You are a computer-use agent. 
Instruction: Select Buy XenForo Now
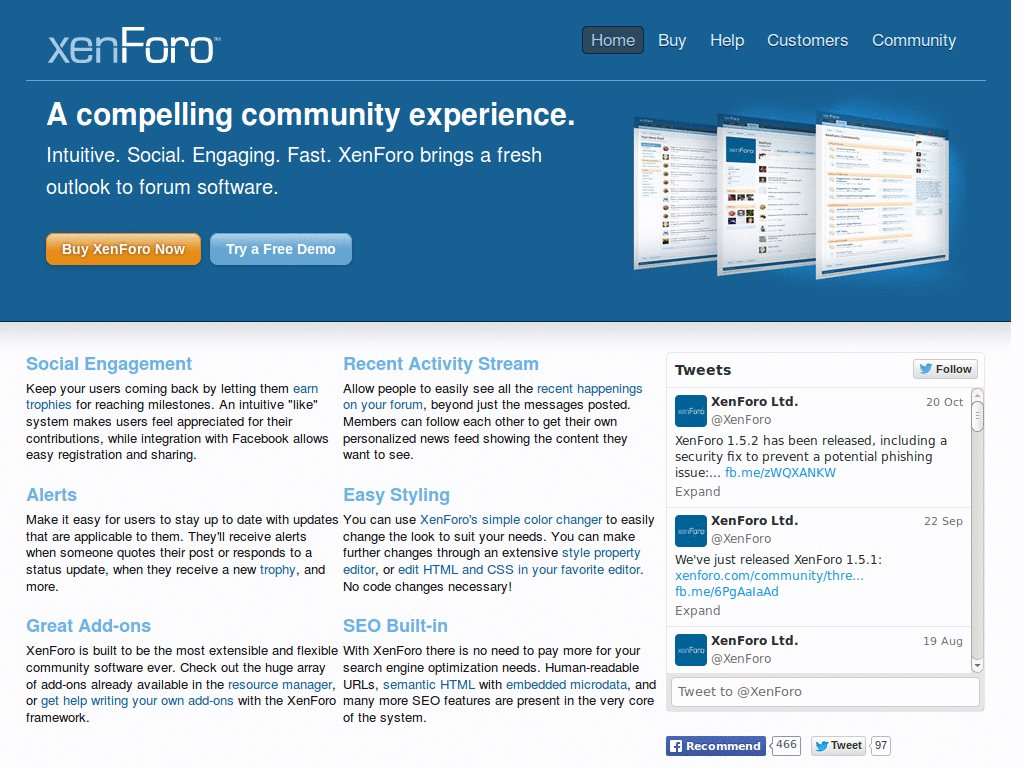pyautogui.click(x=123, y=248)
